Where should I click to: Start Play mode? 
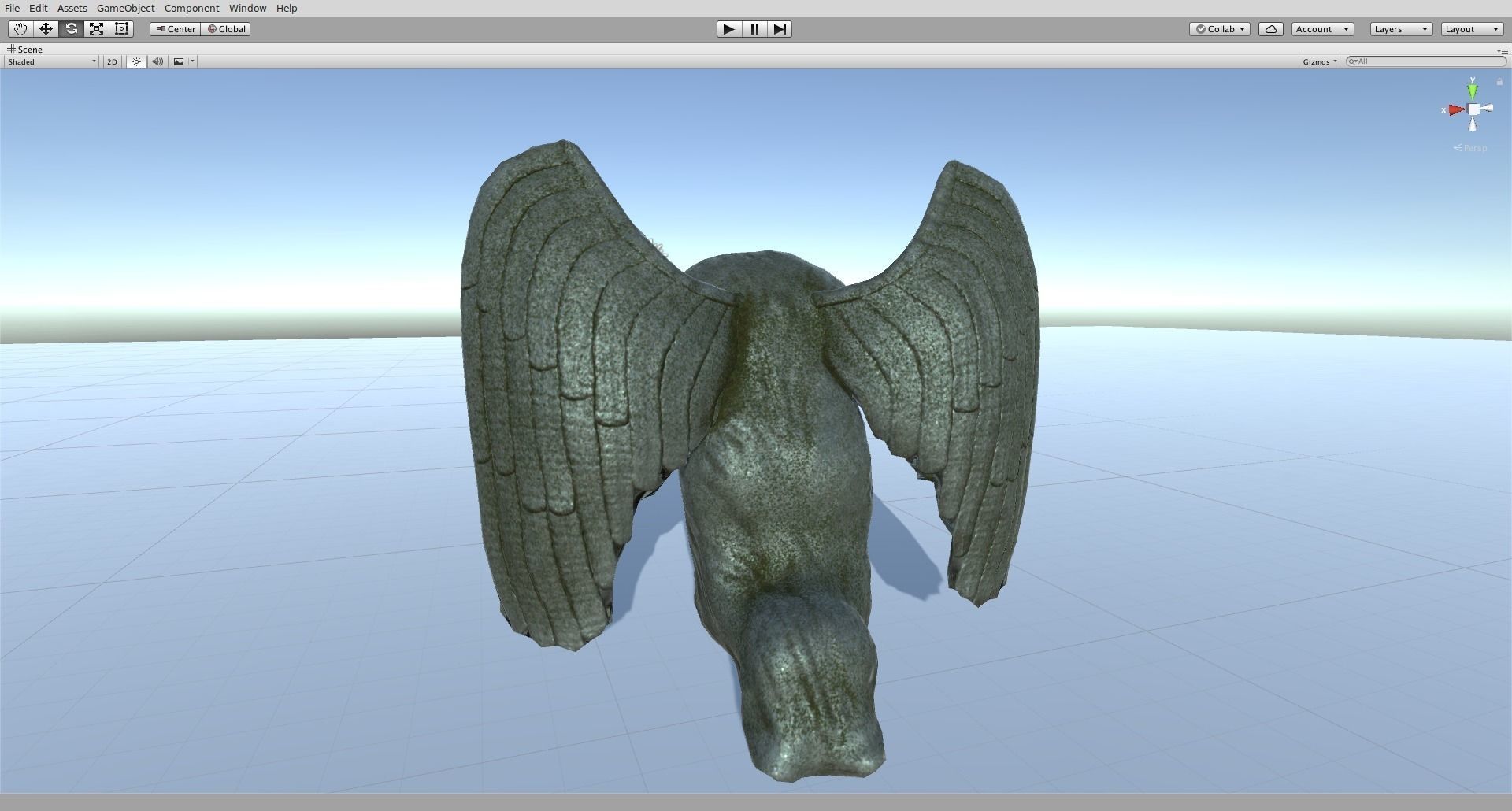tap(729, 29)
